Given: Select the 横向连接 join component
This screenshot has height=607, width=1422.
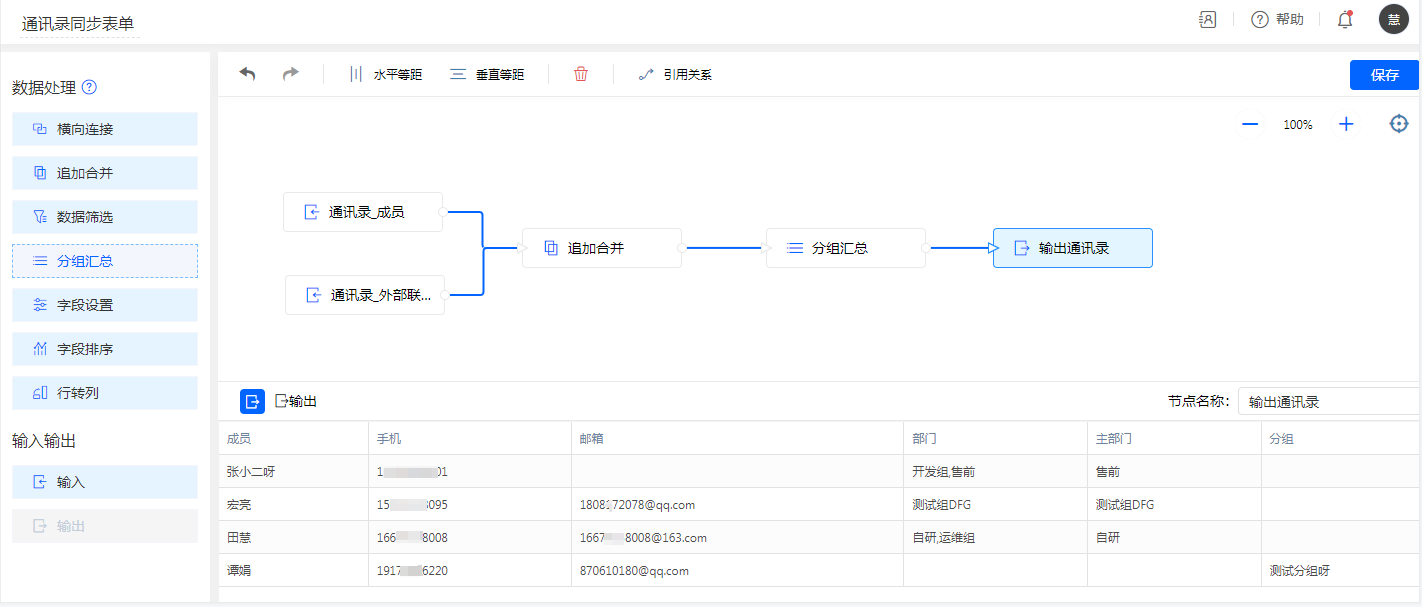Looking at the screenshot, I should [105, 129].
